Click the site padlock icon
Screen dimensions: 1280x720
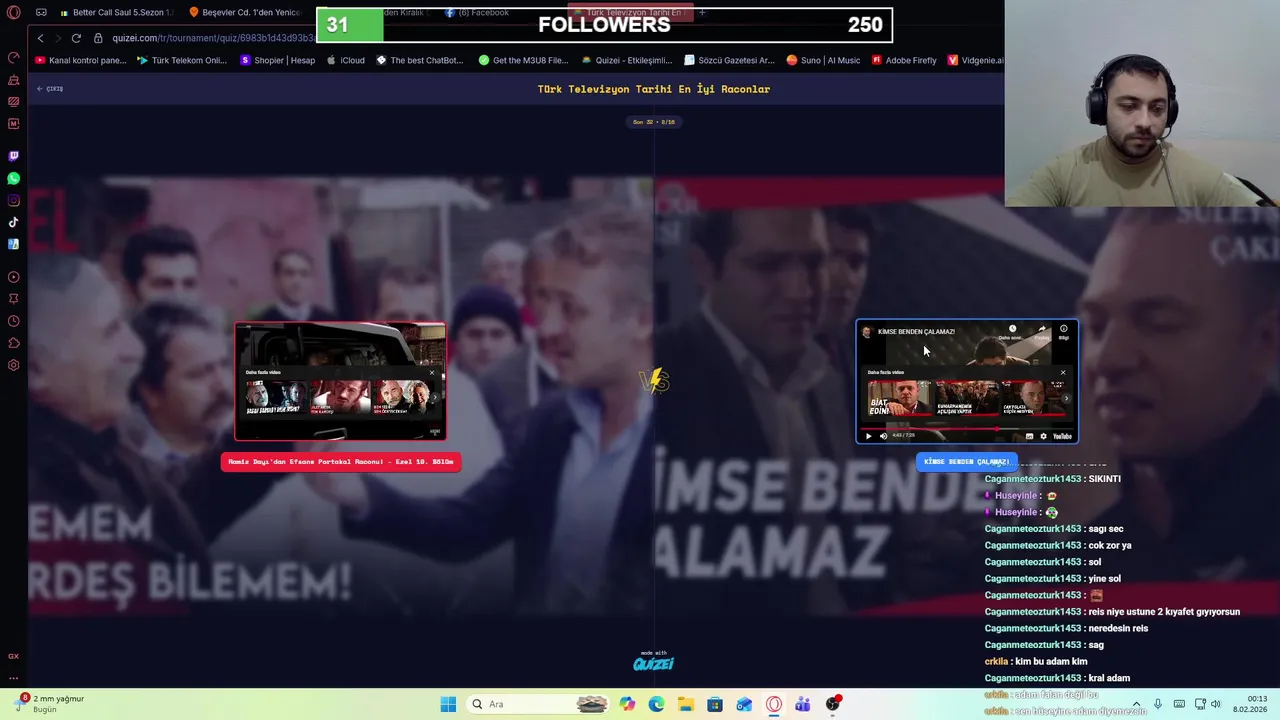pyautogui.click(x=98, y=38)
